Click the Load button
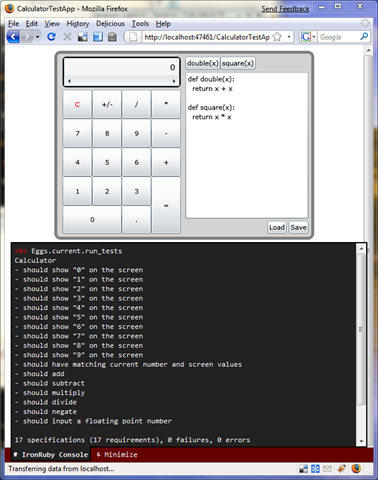The image size is (378, 480). tap(277, 227)
